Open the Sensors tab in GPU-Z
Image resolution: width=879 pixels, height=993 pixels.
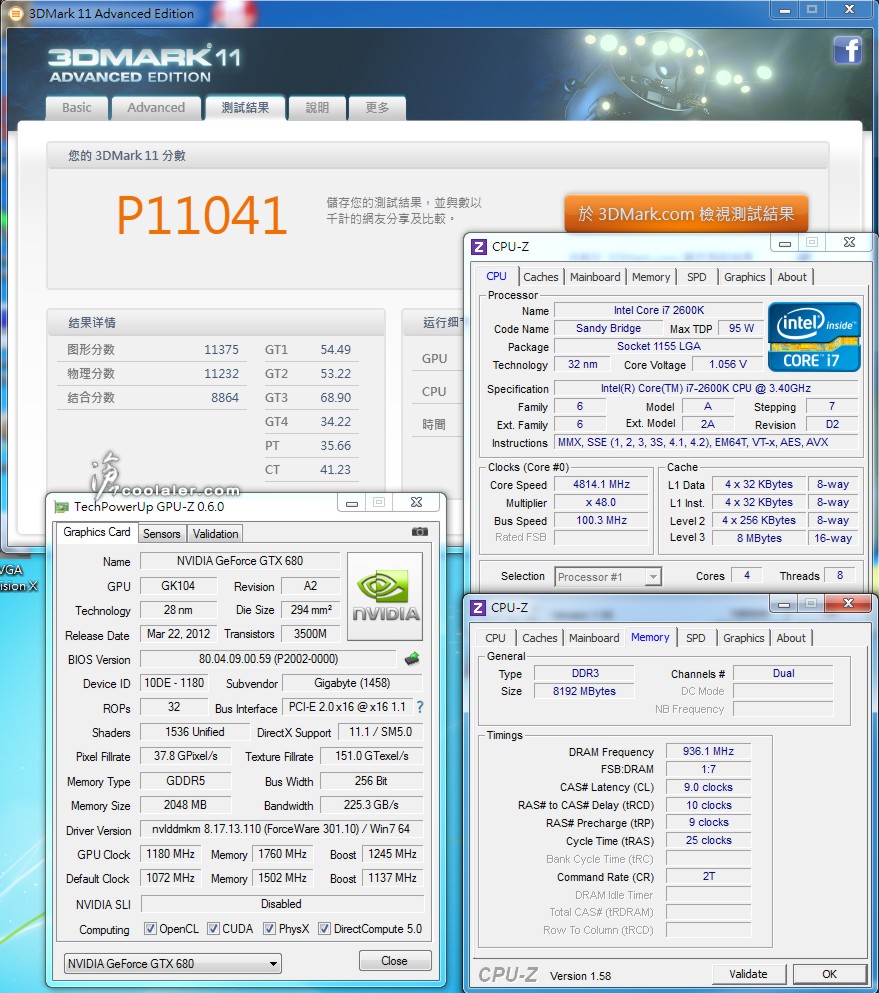[161, 534]
